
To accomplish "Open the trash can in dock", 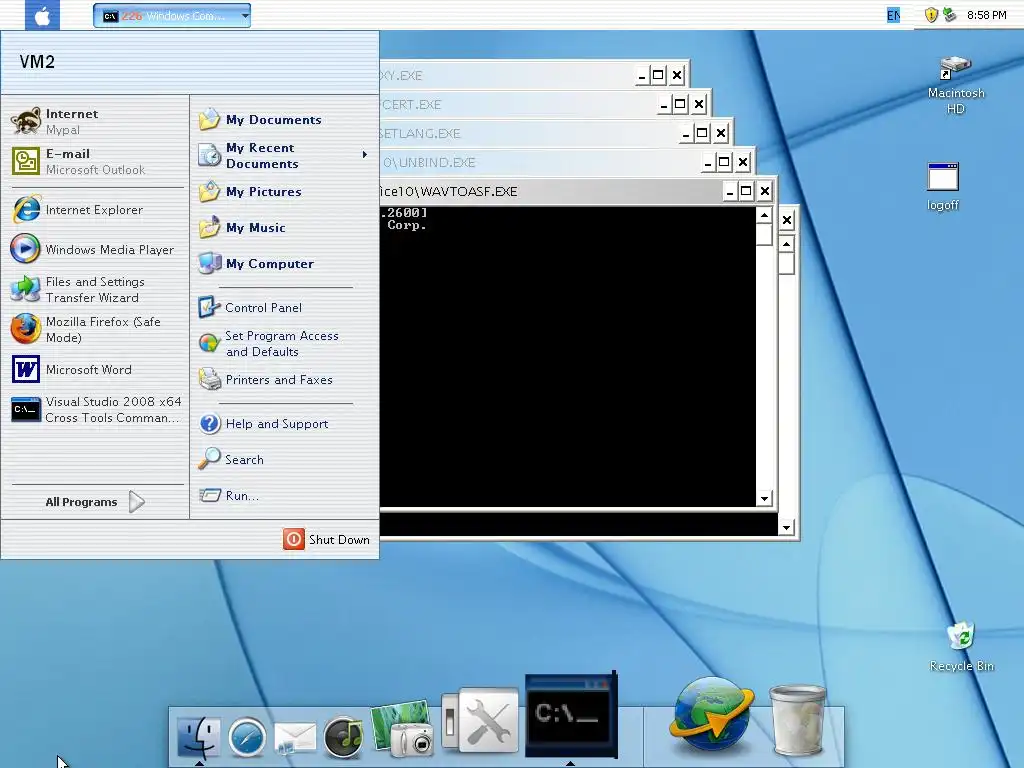I will 797,720.
